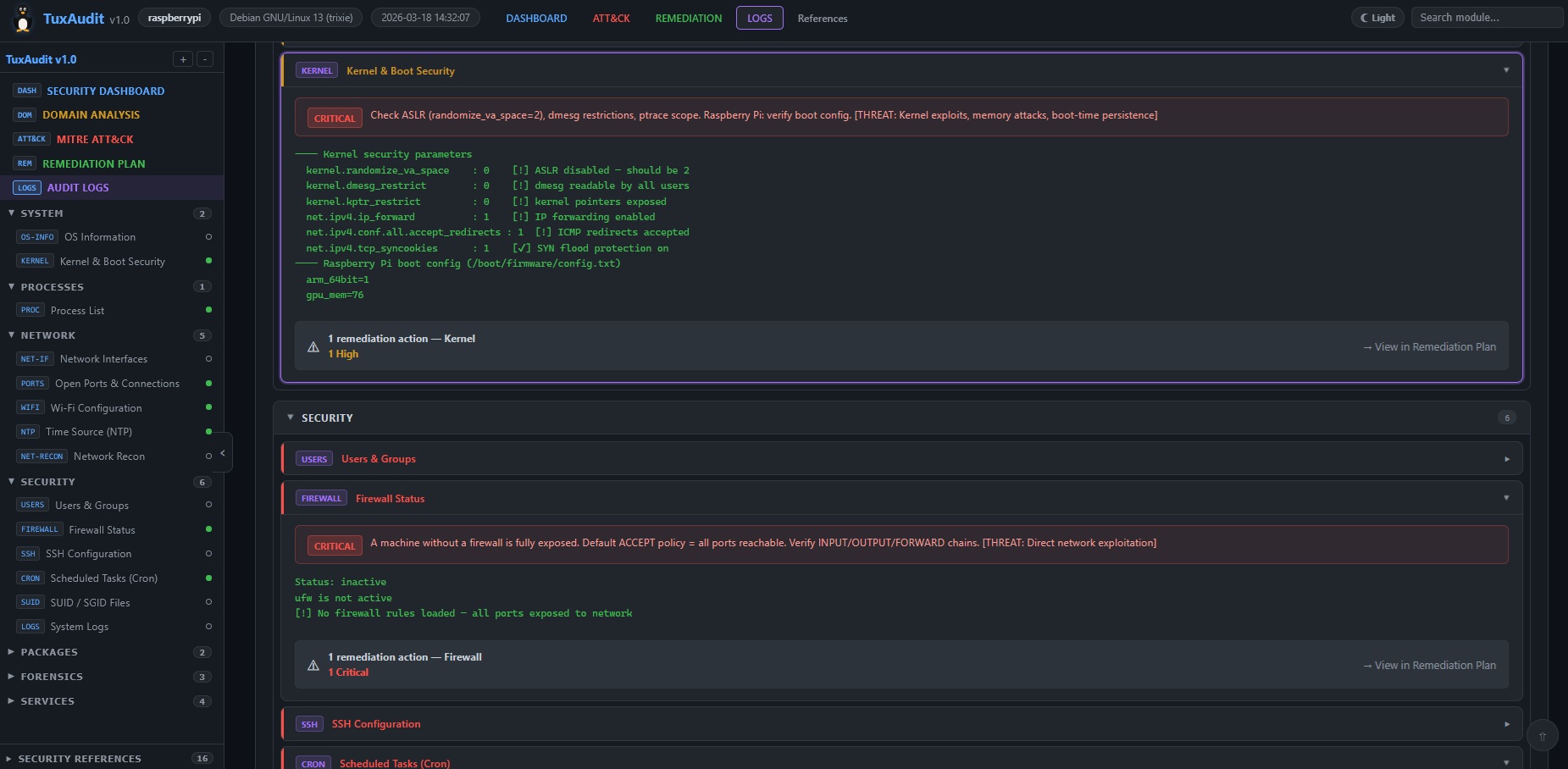Screen dimensions: 1568x769
Task: Collapse the Kernel & Boot Security panel arrow
Action: coord(1506,70)
